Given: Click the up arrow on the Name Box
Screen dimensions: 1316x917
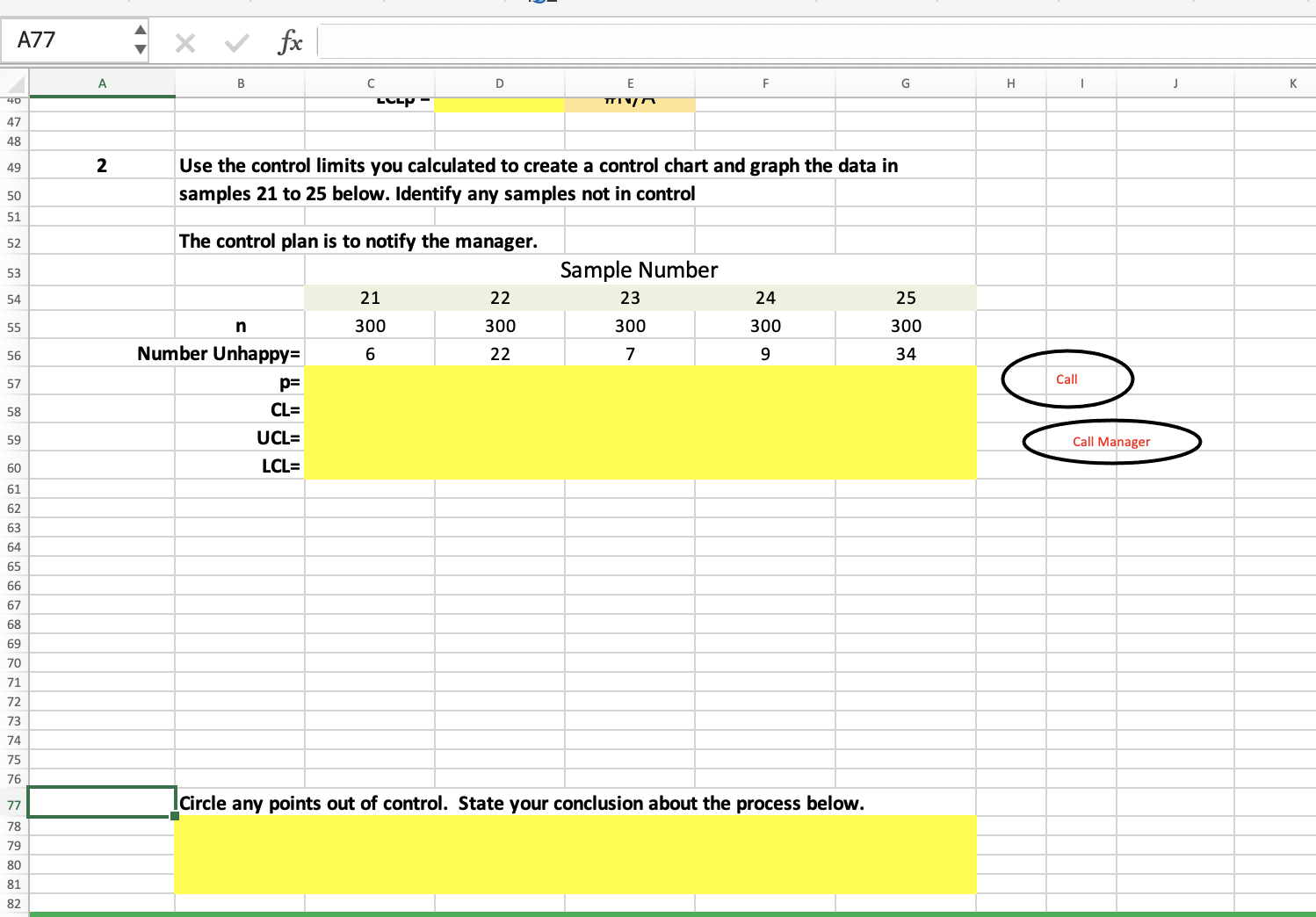Looking at the screenshot, I should pos(141,32).
